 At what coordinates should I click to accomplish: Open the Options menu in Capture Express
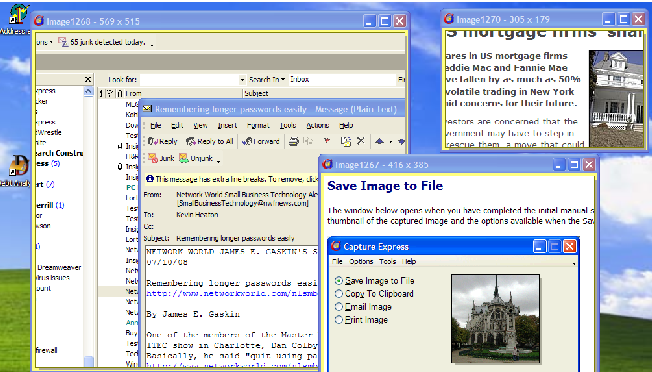(361, 261)
